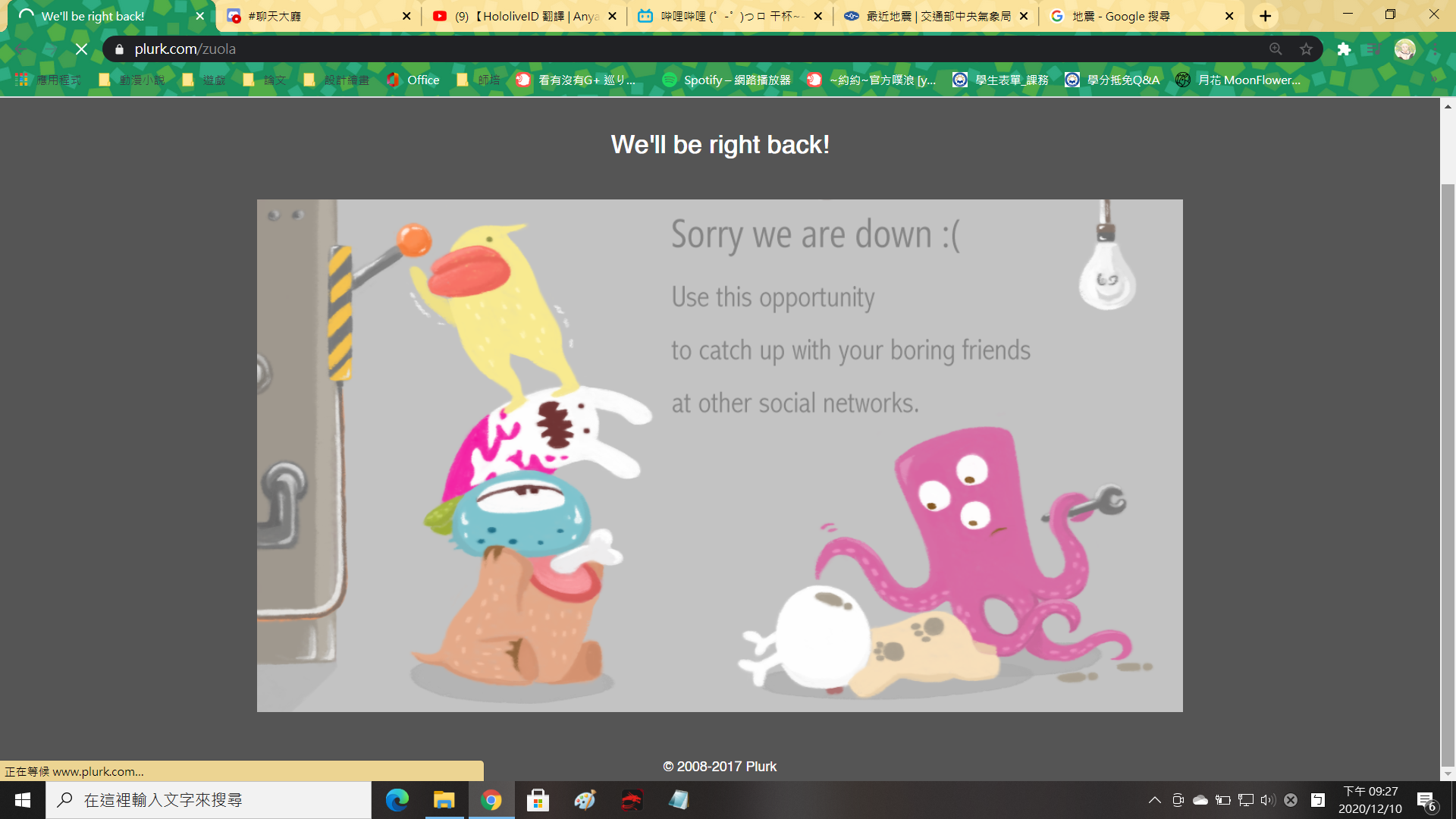Open the Action Center notifications icon
The height and width of the screenshot is (819, 1456).
point(1426,800)
